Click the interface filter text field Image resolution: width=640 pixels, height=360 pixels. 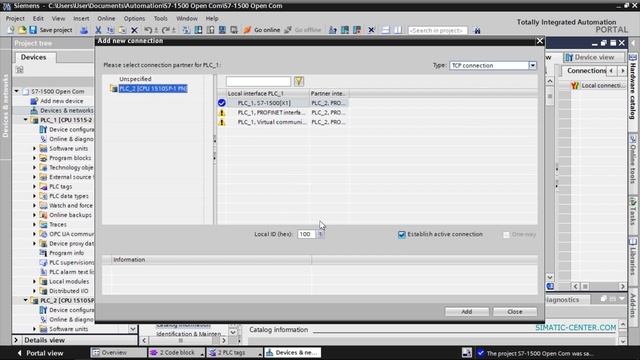pos(258,81)
